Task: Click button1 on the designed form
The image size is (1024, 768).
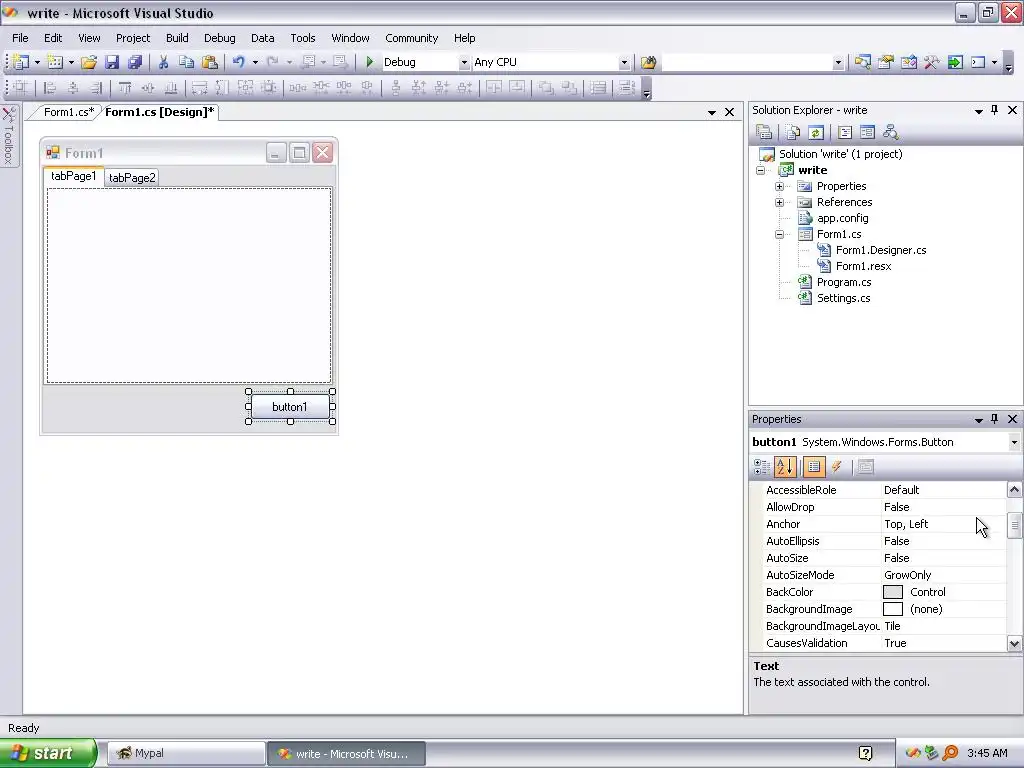Action: click(x=290, y=407)
